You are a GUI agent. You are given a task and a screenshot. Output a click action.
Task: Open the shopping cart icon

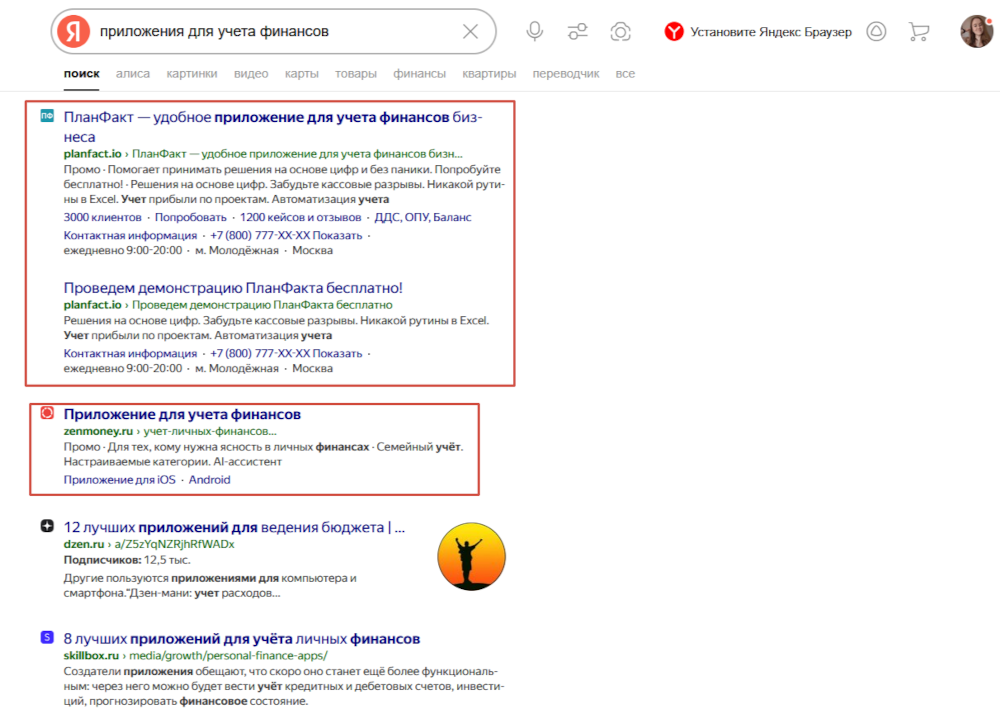[x=918, y=31]
